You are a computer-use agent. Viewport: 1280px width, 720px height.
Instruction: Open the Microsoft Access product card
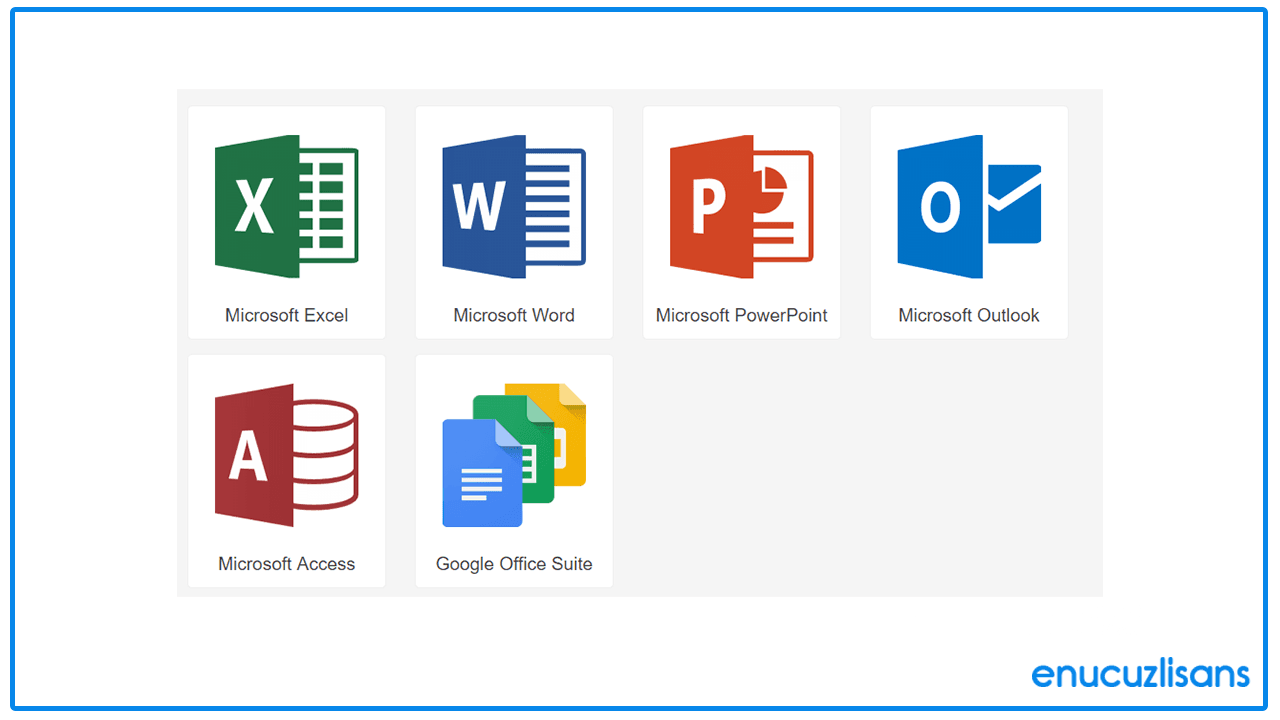[x=287, y=470]
